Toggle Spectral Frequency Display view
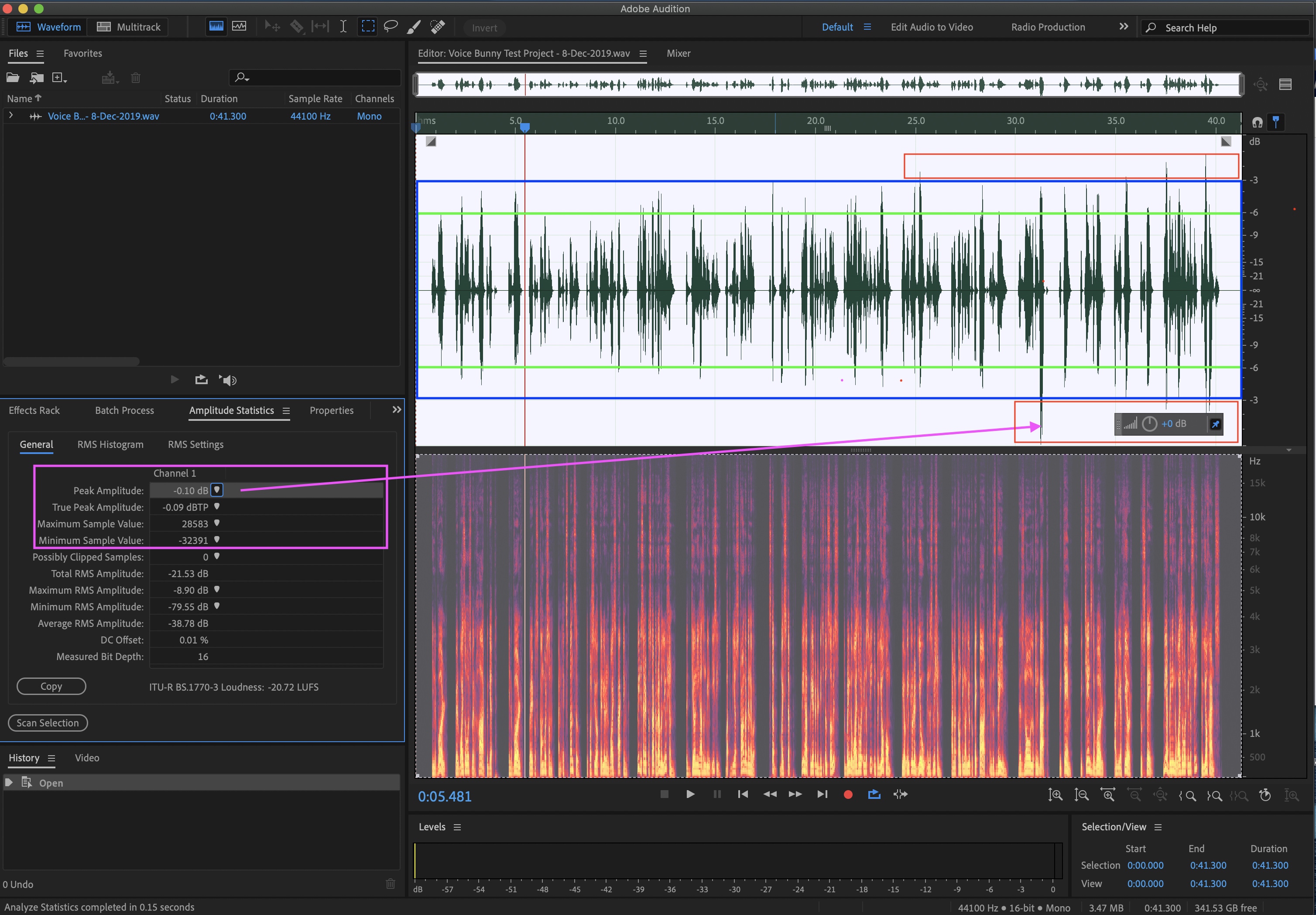The width and height of the screenshot is (1316, 915). pos(216,26)
